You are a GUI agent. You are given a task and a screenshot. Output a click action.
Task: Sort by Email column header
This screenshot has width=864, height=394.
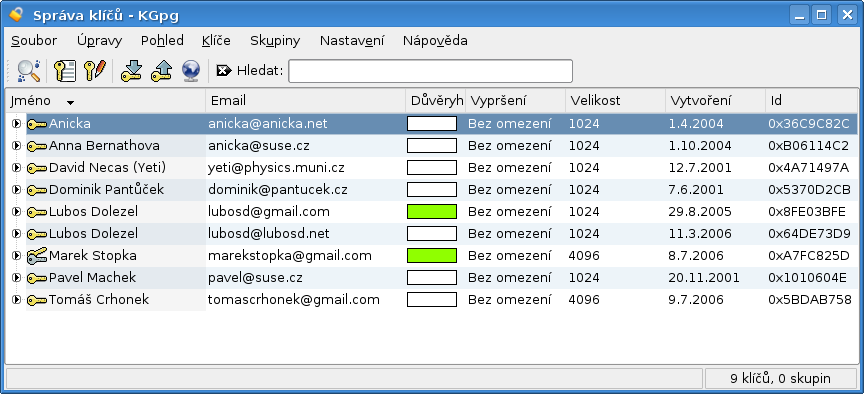306,101
